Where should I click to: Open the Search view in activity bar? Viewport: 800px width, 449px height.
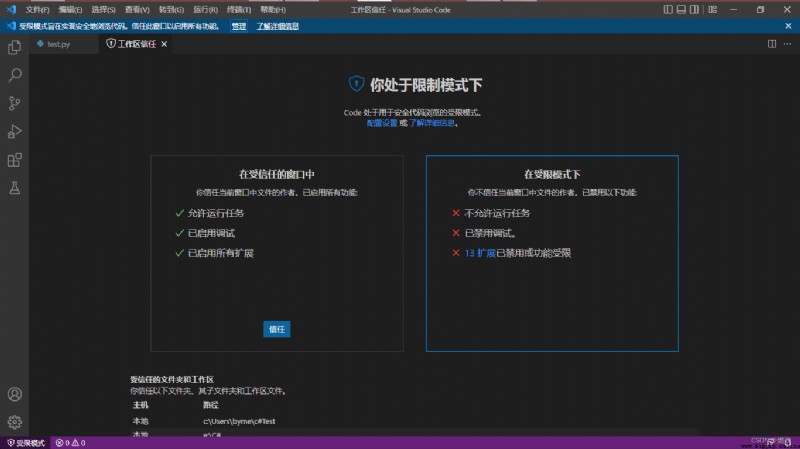(x=14, y=76)
